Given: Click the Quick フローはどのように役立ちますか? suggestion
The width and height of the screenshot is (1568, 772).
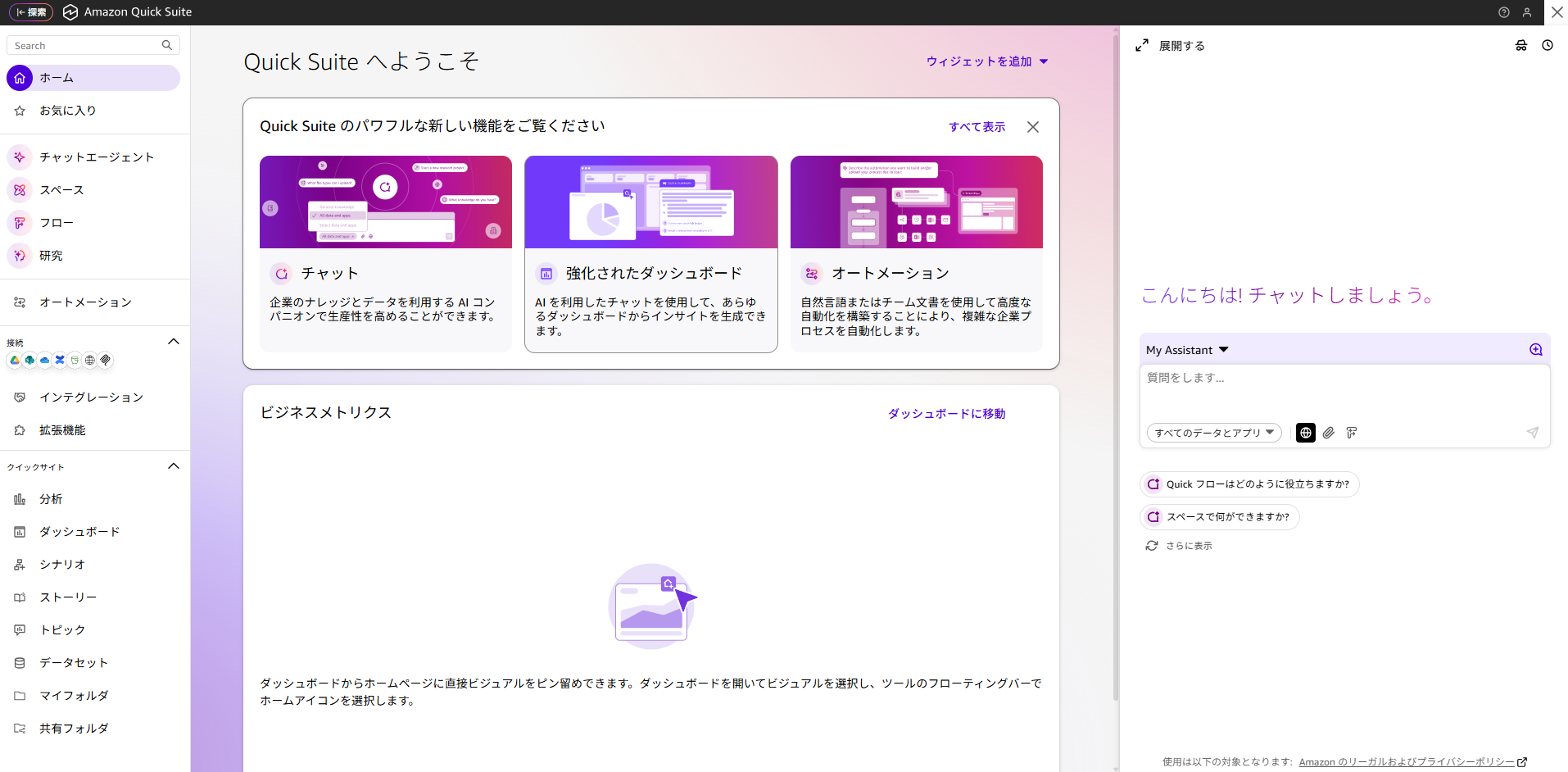Looking at the screenshot, I should [1249, 484].
